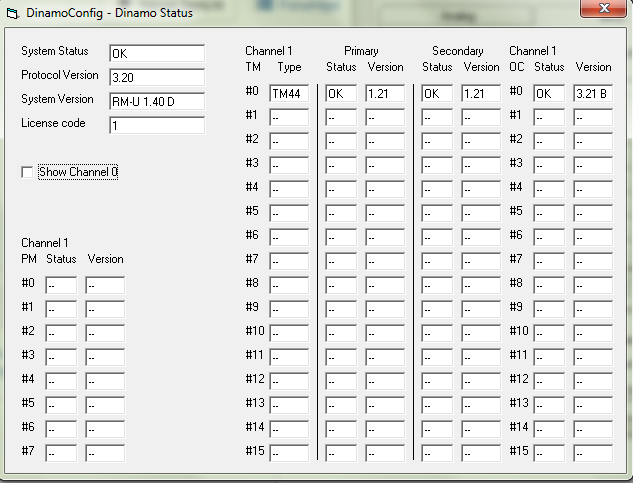Focus the License code field
The width and height of the screenshot is (633, 483).
click(156, 125)
